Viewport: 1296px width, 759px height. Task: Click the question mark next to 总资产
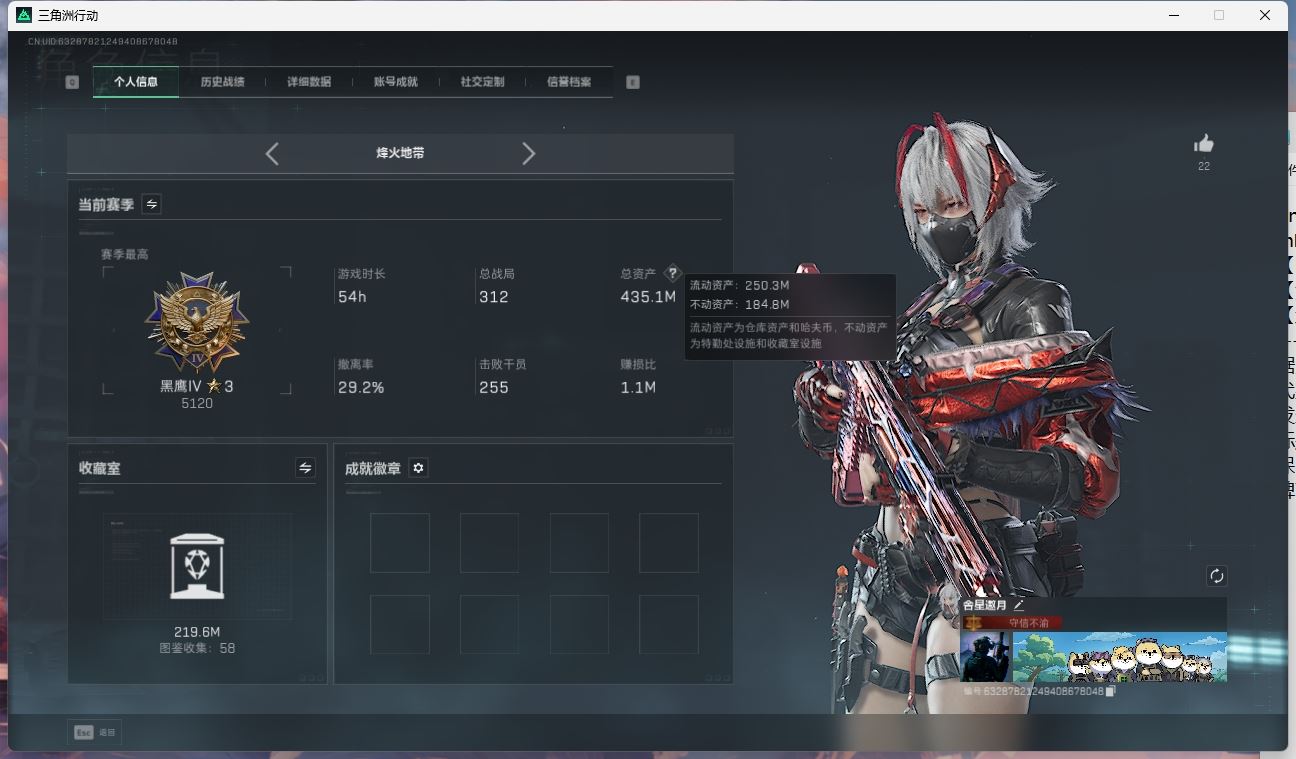(x=672, y=273)
